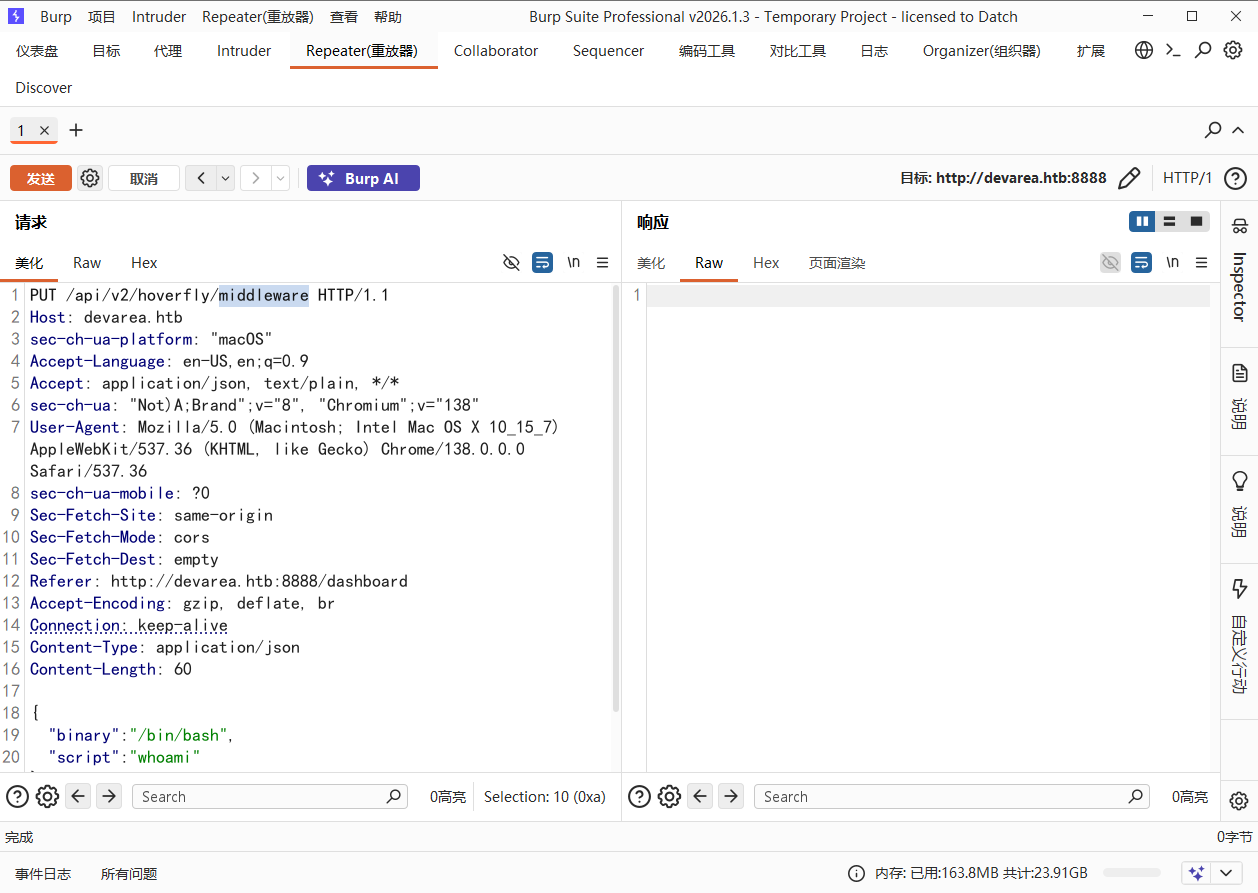Viewport: 1258px width, 893px height.
Task: Switch to the Sequencer tab
Action: click(x=608, y=51)
